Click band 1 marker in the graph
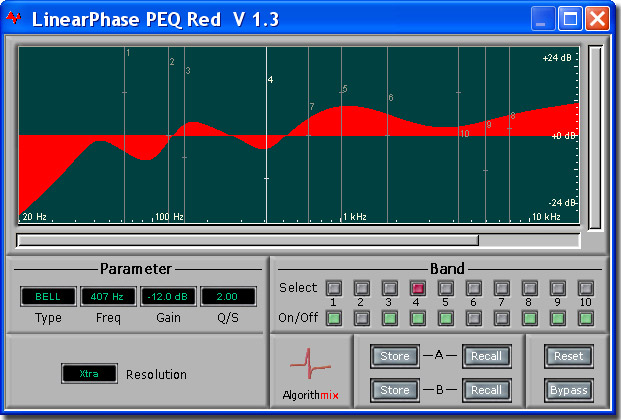 click(x=128, y=53)
